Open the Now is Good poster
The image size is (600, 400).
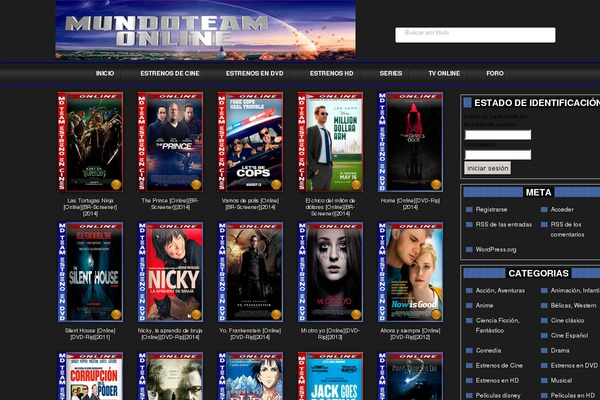410,272
